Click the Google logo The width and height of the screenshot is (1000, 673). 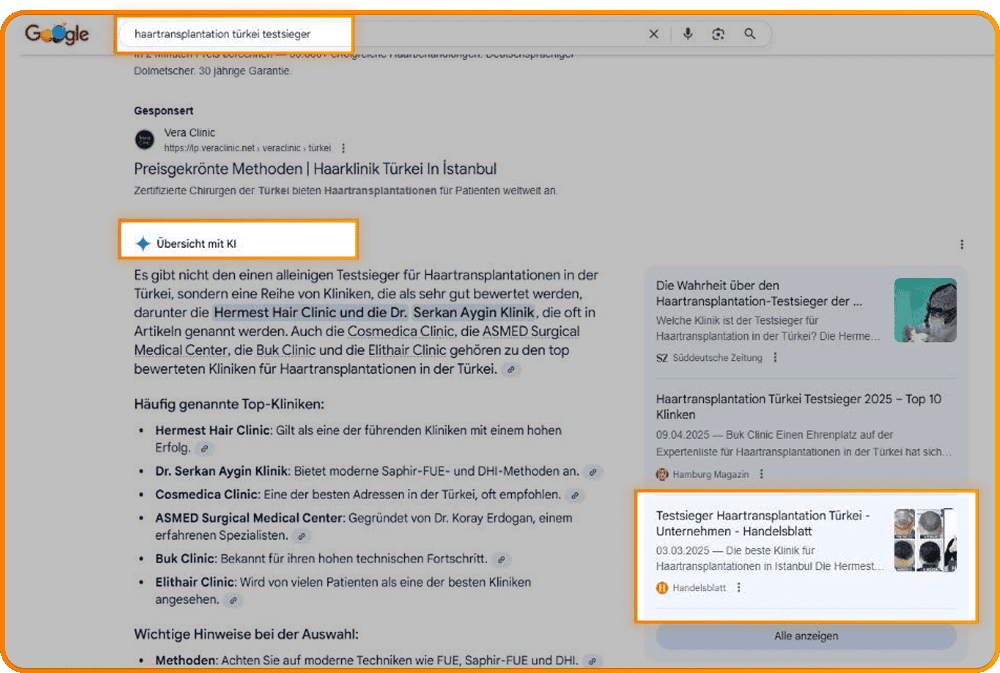coord(57,34)
